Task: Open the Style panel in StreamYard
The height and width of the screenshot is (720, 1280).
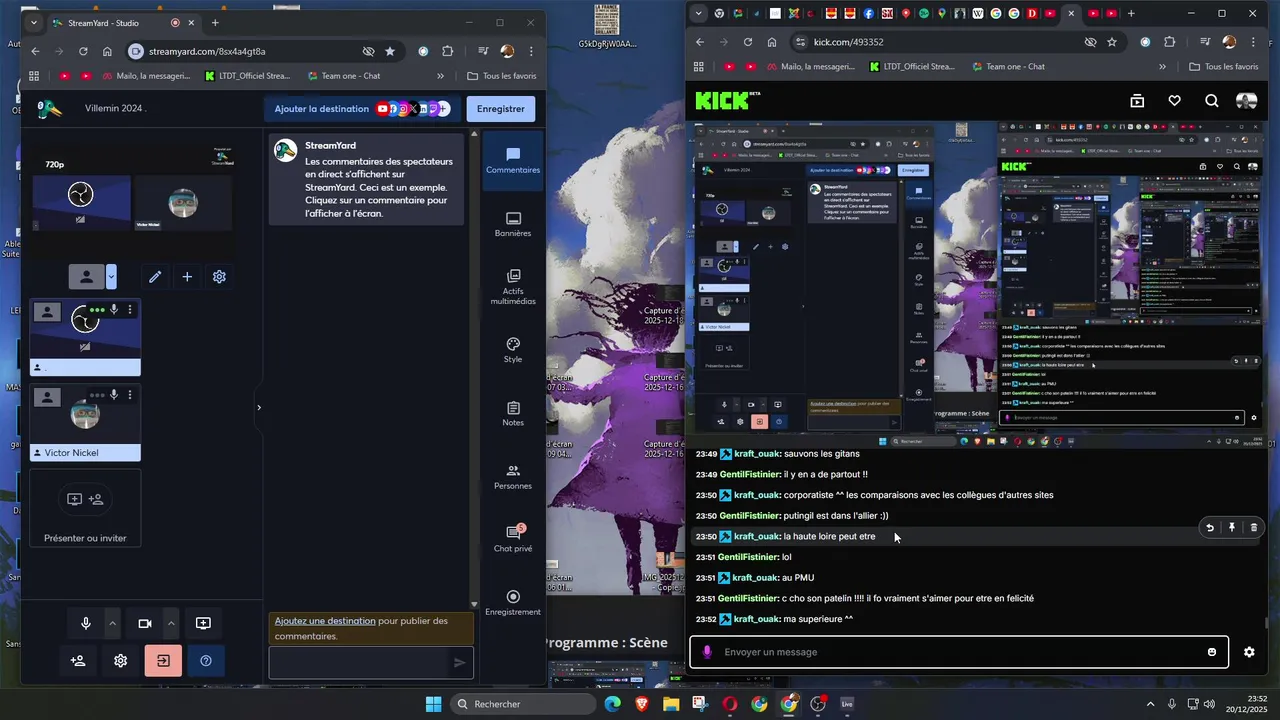Action: coord(513,350)
